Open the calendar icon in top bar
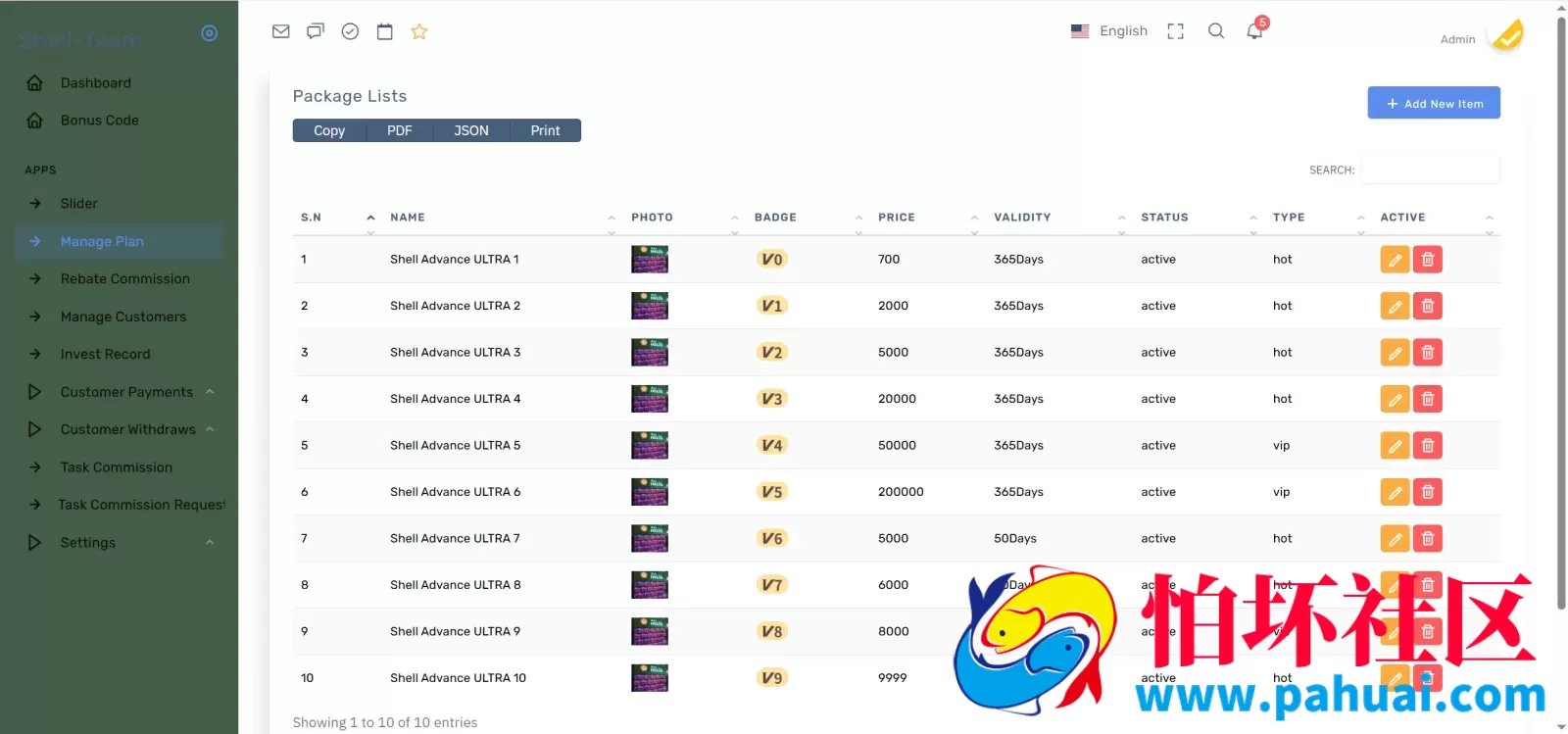 tap(385, 31)
